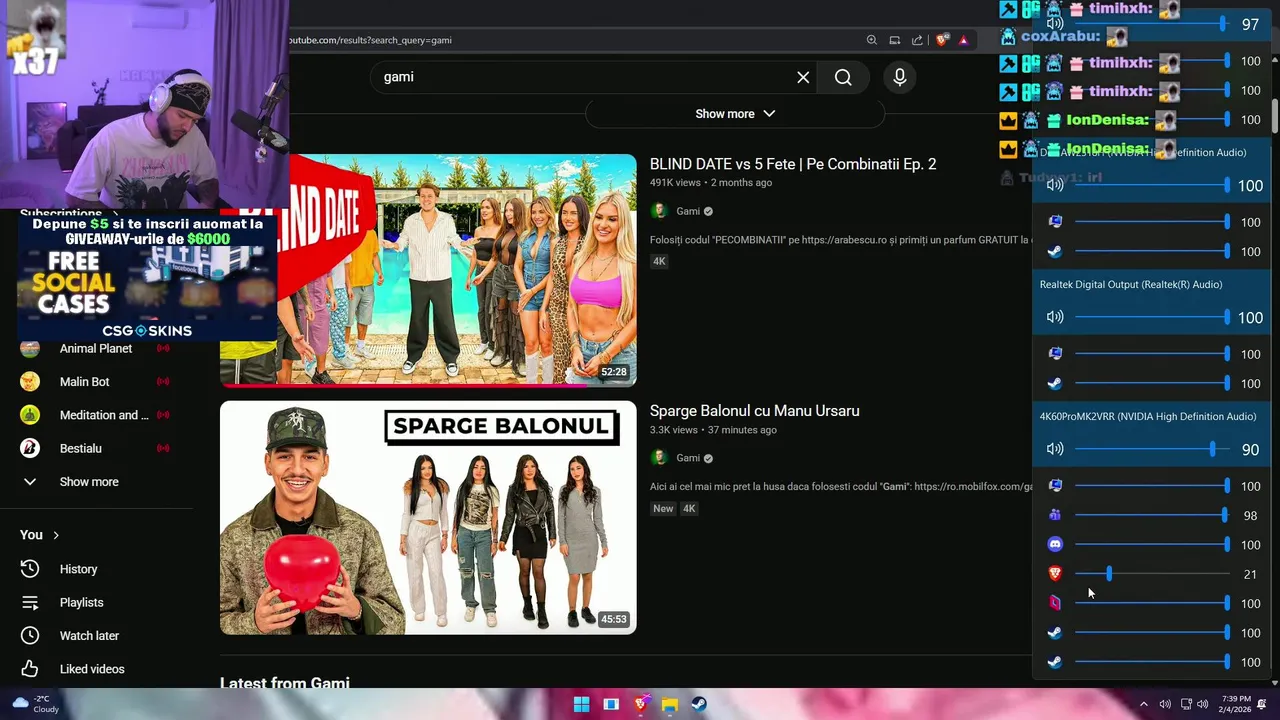This screenshot has width=1280, height=720.
Task: Mute Brave in the volume mixer
Action: click(1055, 574)
